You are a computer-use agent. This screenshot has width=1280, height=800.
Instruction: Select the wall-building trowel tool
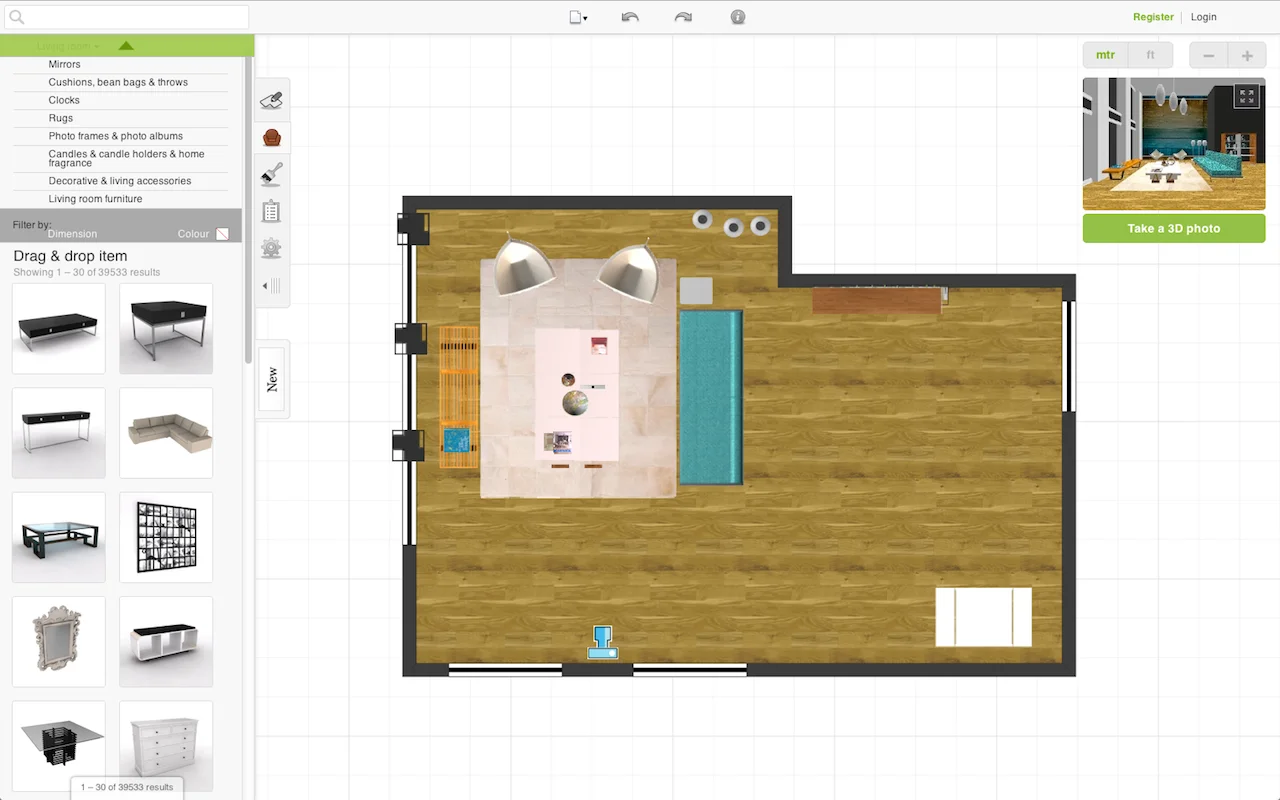coord(271,99)
